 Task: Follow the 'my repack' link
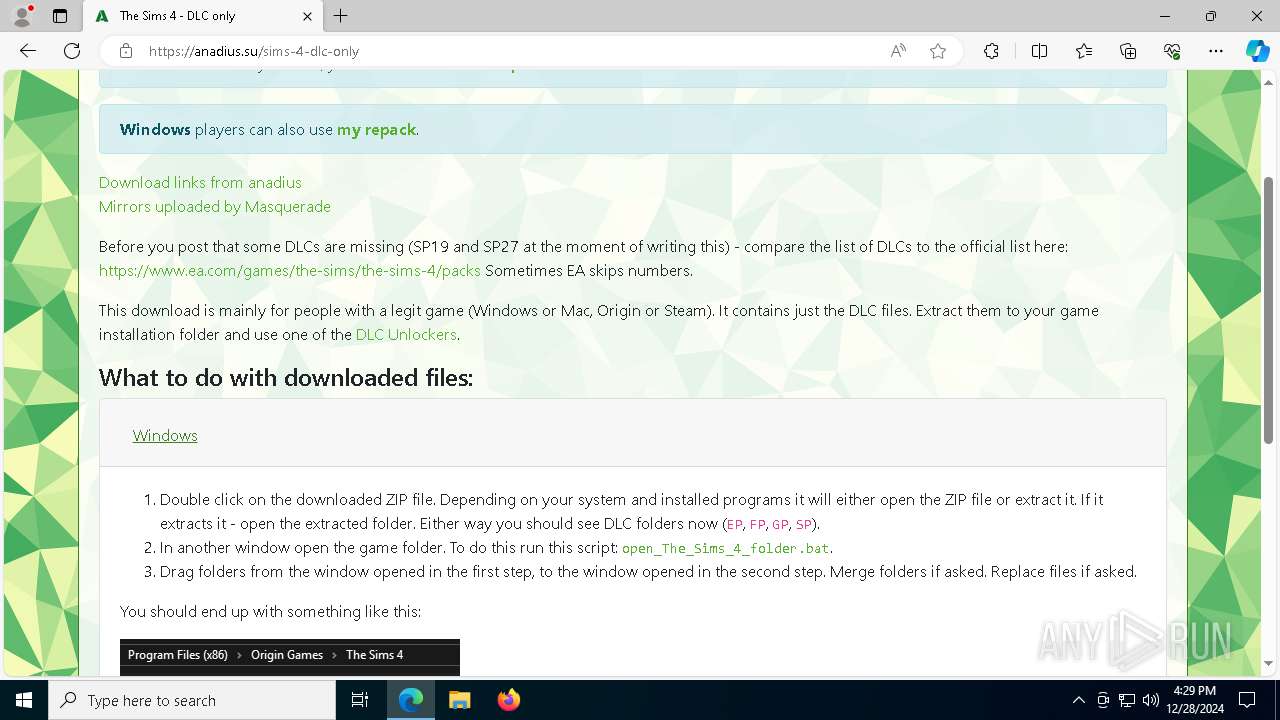[376, 129]
